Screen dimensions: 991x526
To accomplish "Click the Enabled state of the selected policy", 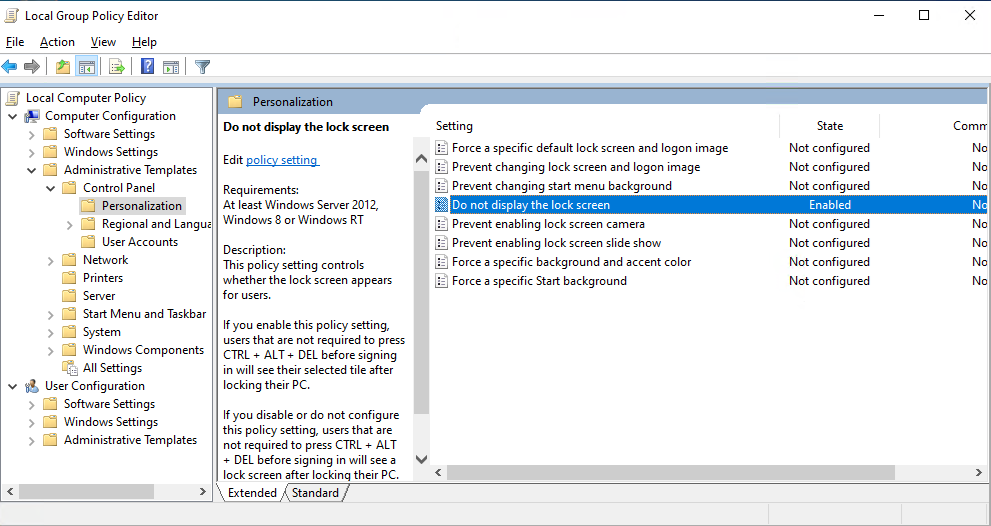I will [x=830, y=205].
